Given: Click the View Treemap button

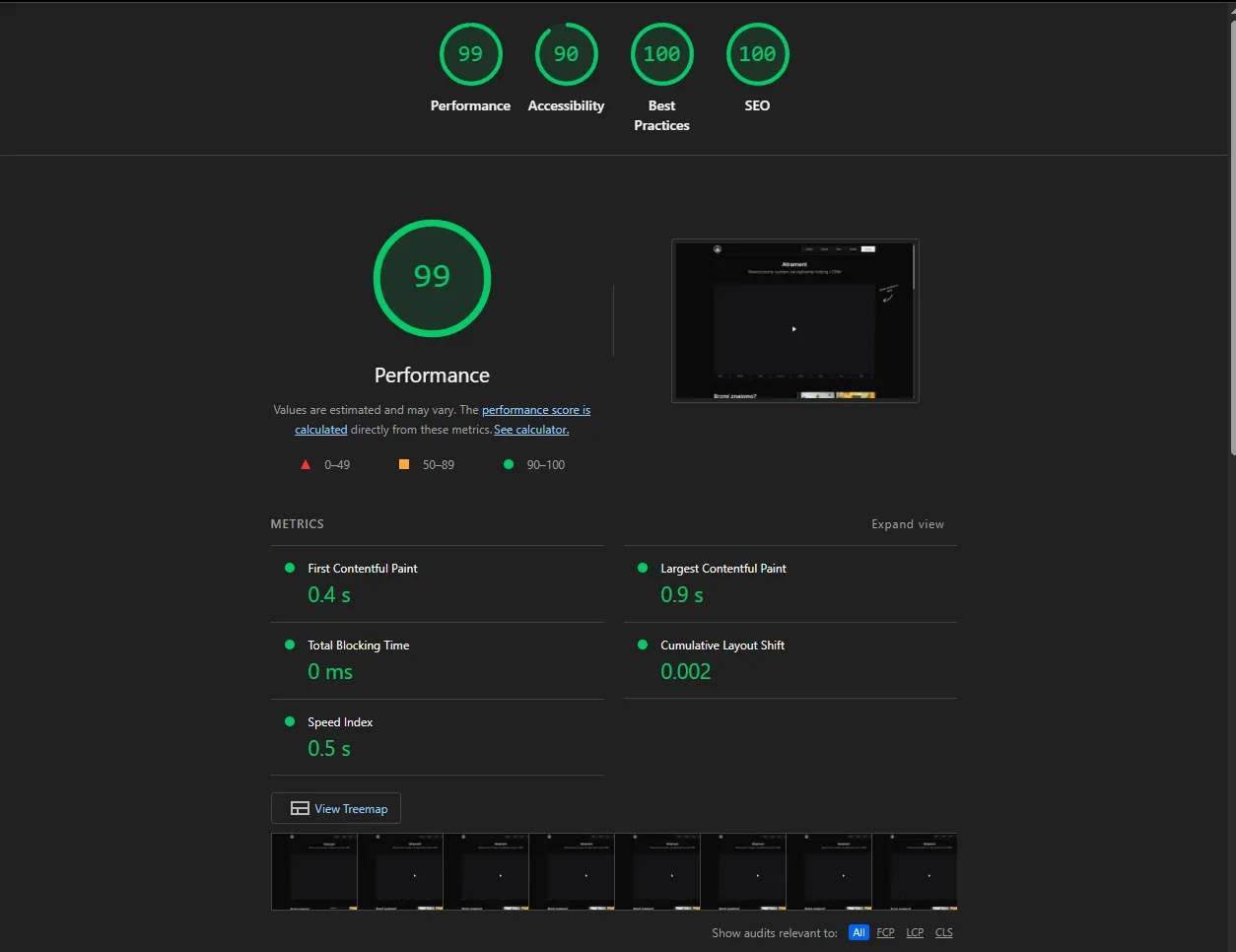Looking at the screenshot, I should tap(336, 808).
